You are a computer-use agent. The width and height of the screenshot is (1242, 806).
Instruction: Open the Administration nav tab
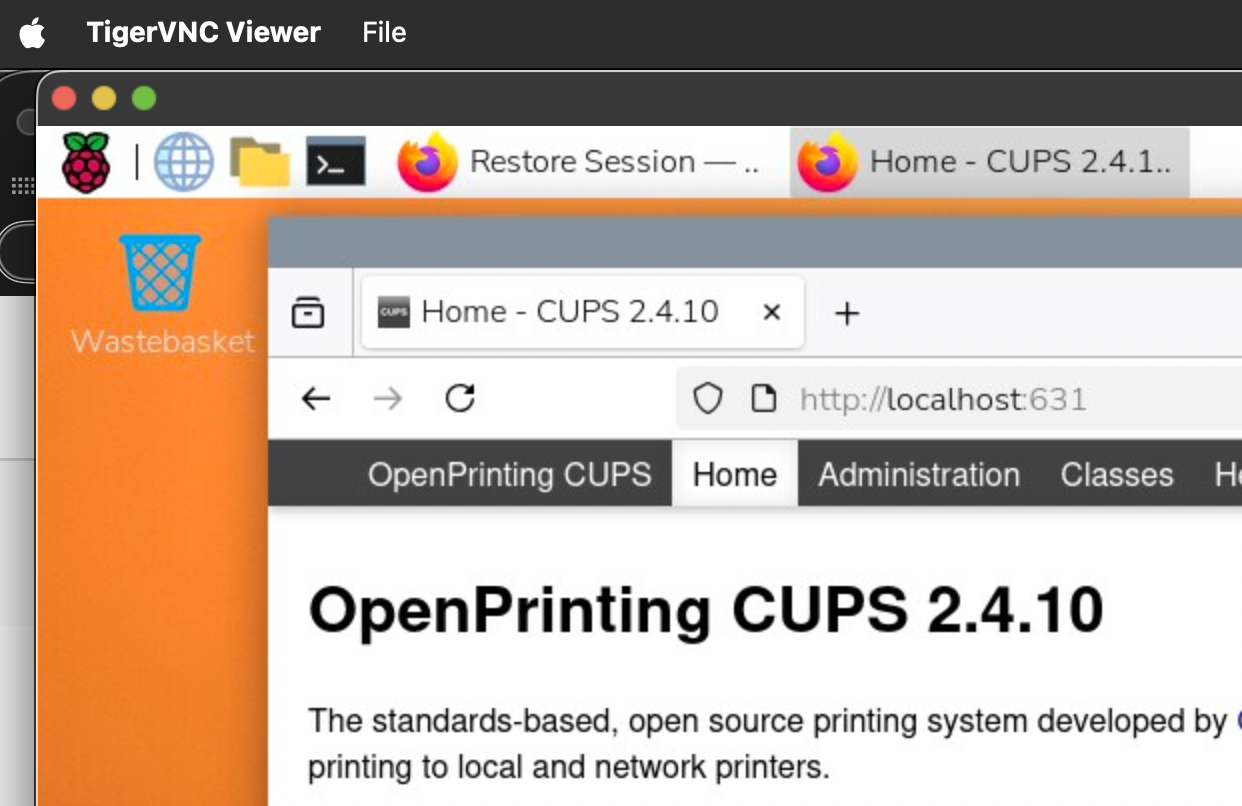[919, 474]
